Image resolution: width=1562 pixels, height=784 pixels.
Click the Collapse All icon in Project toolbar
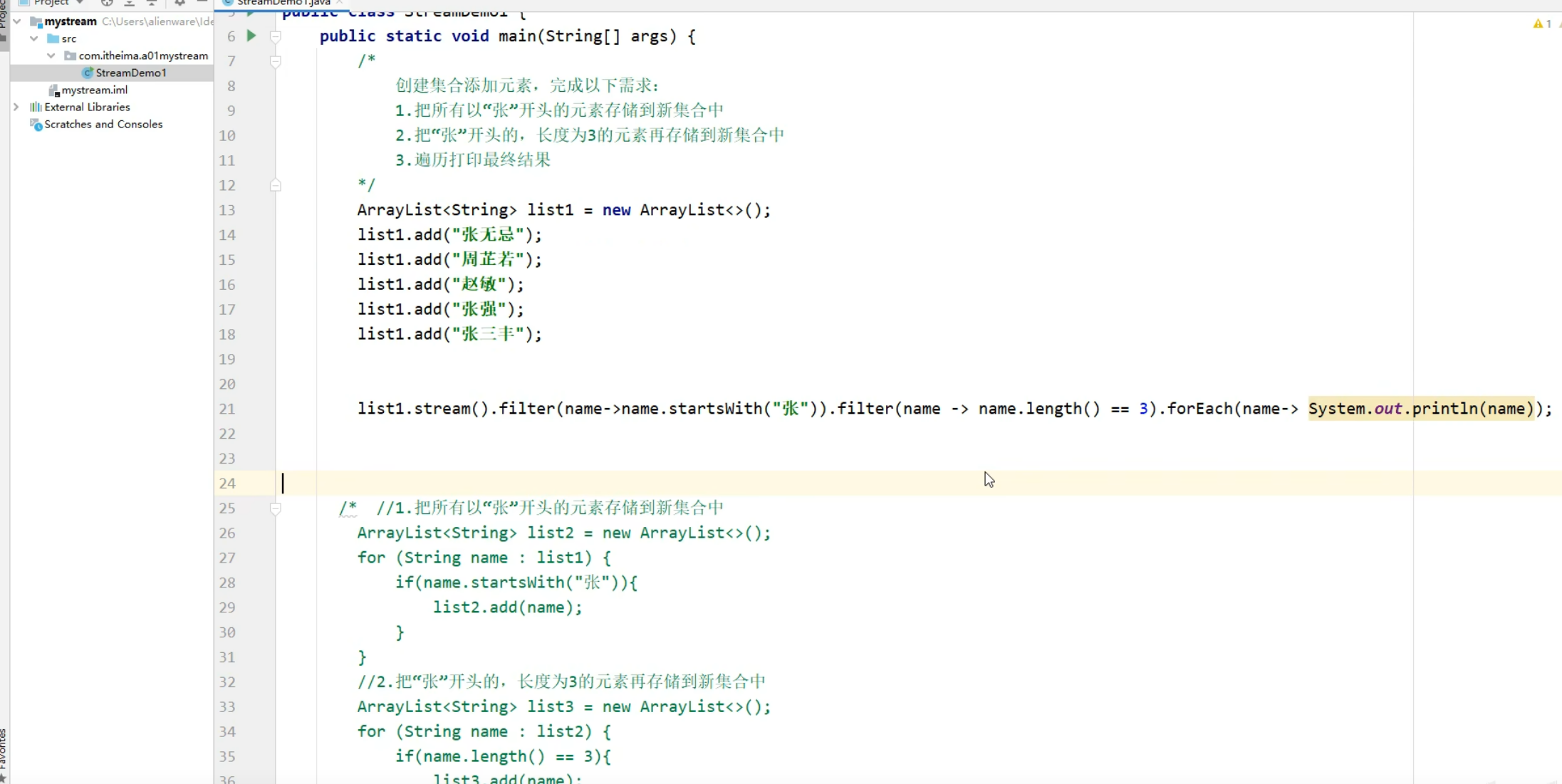[151, 4]
